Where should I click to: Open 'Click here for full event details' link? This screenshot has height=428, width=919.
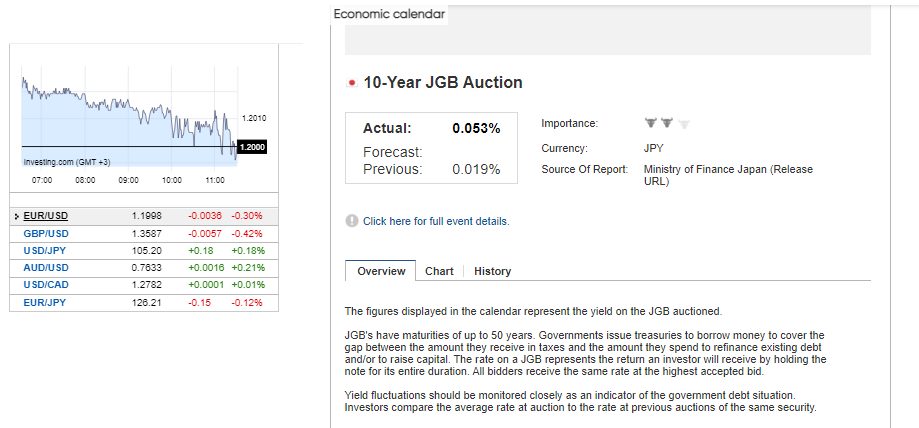click(436, 221)
